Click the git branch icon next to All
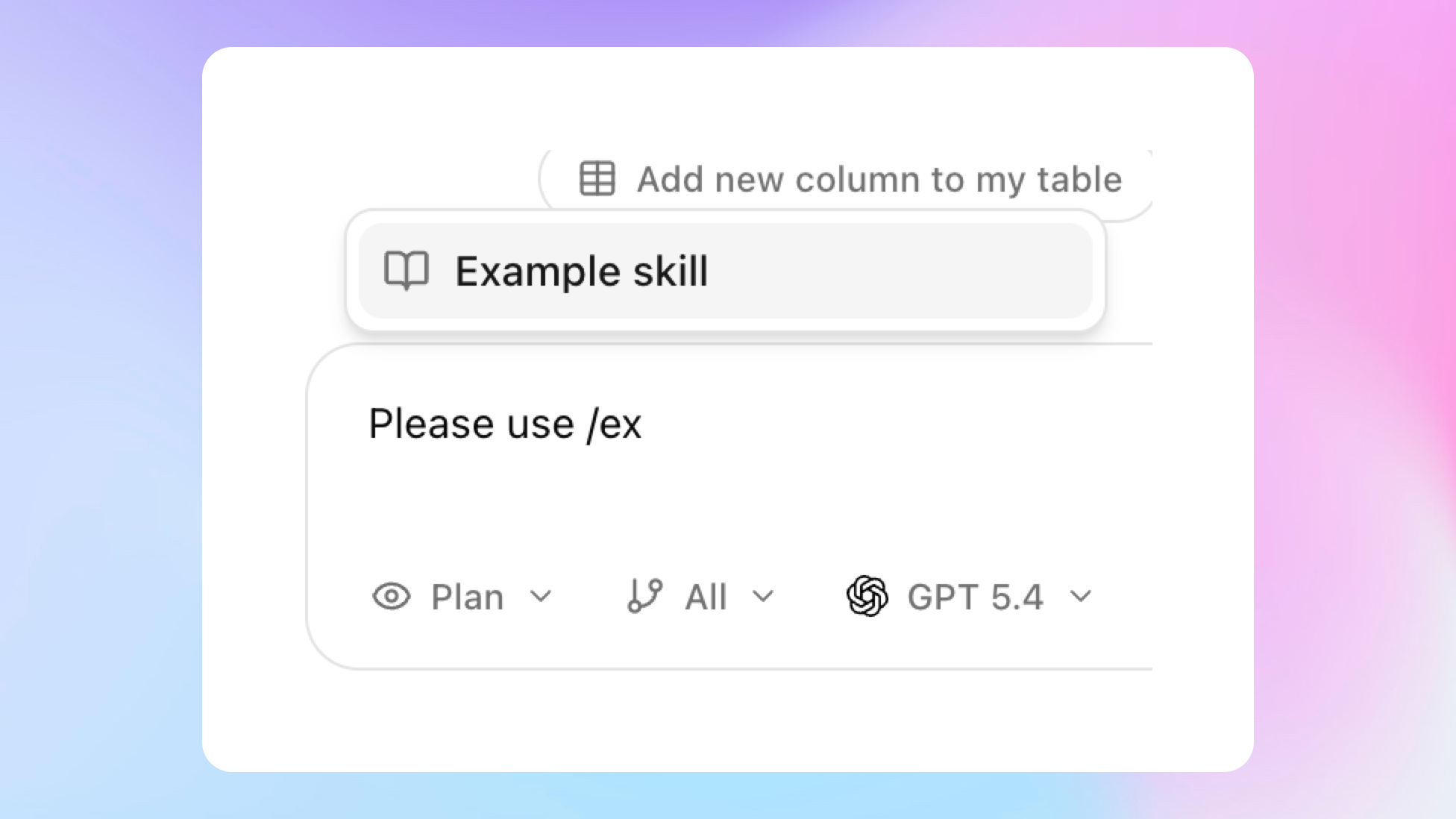This screenshot has height=819, width=1456. click(x=644, y=597)
